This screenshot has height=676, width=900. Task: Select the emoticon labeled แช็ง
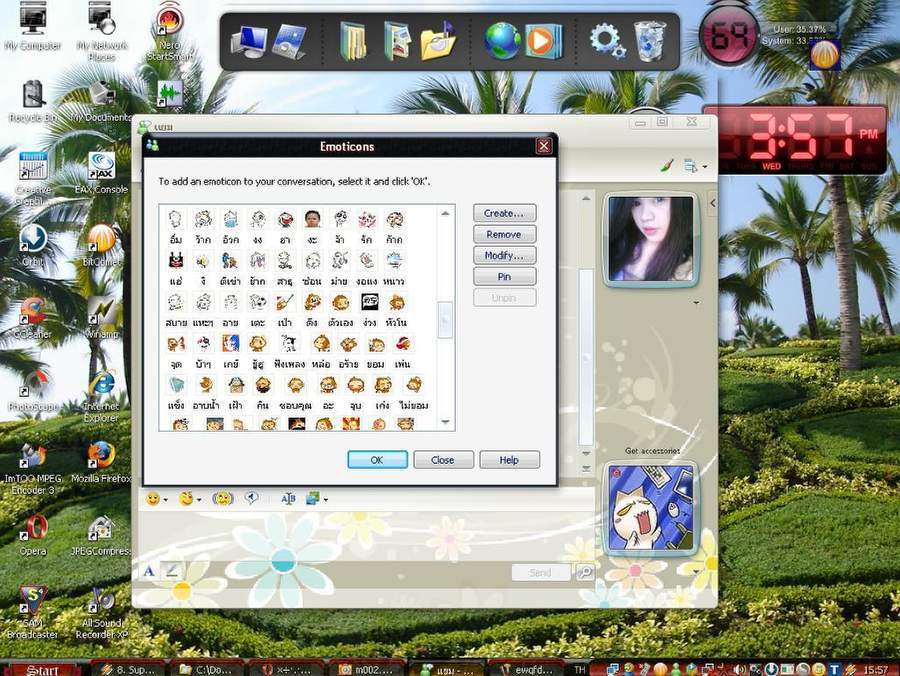click(x=176, y=384)
